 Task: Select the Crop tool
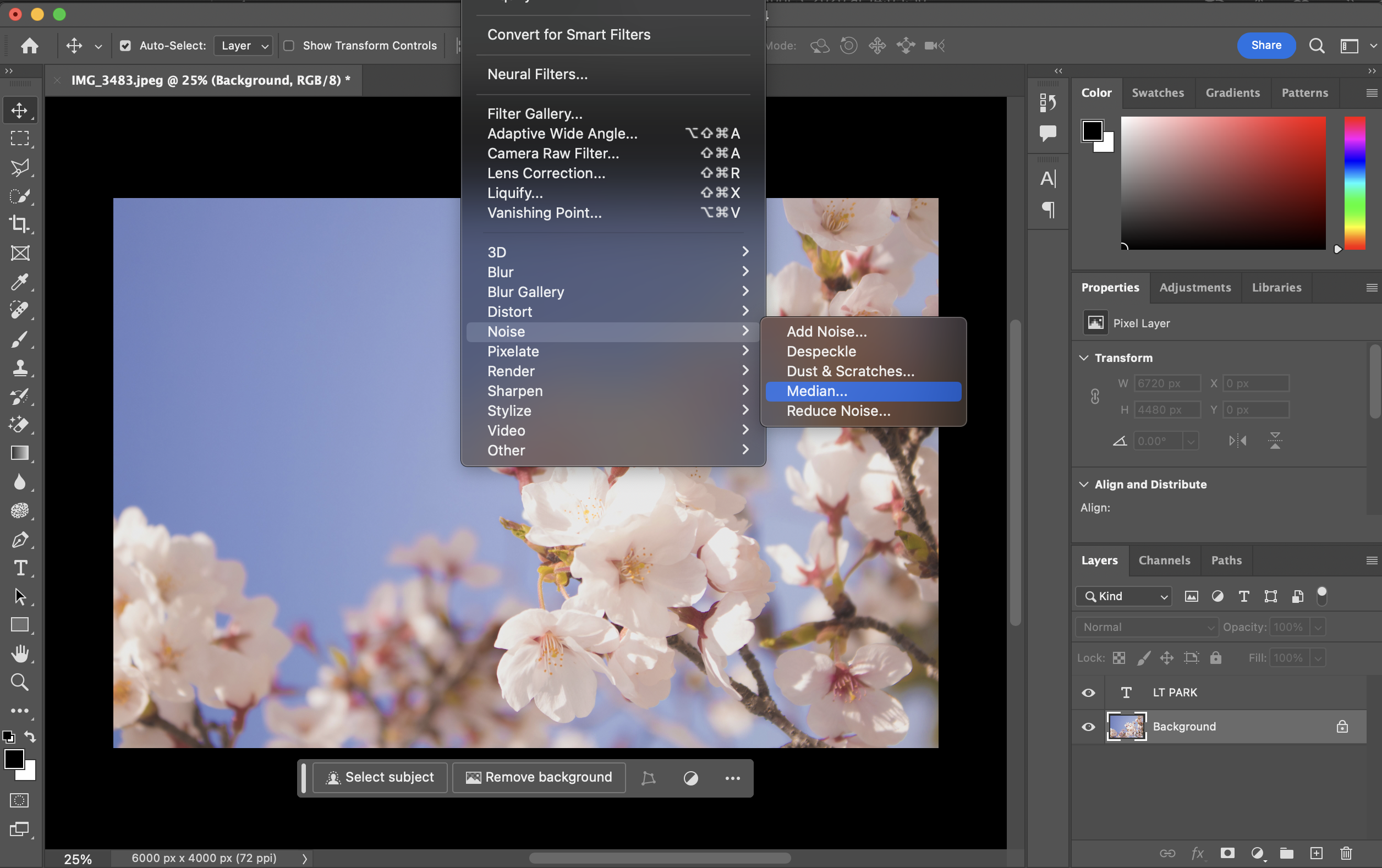pyautogui.click(x=19, y=224)
